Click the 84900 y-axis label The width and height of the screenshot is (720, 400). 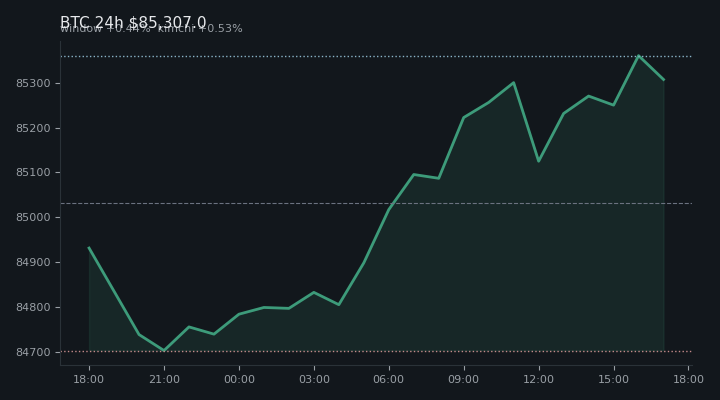[33, 262]
